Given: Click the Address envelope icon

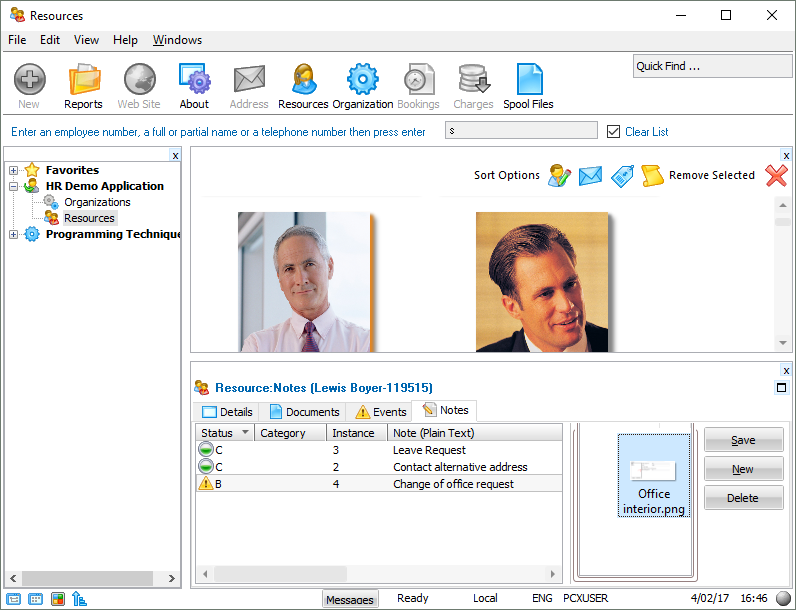Looking at the screenshot, I should 249,79.
